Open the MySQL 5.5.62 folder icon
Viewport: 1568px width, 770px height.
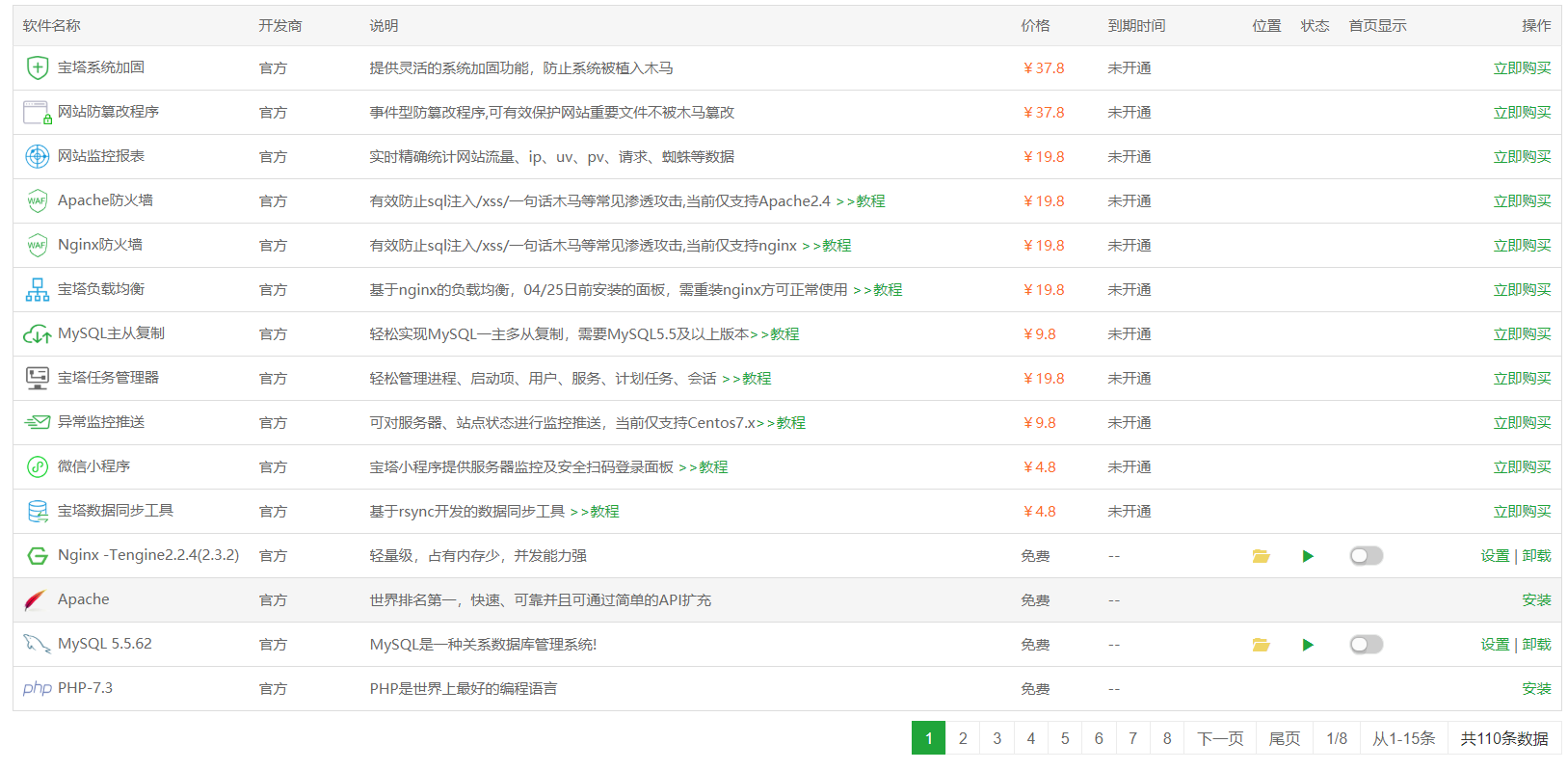point(1261,645)
